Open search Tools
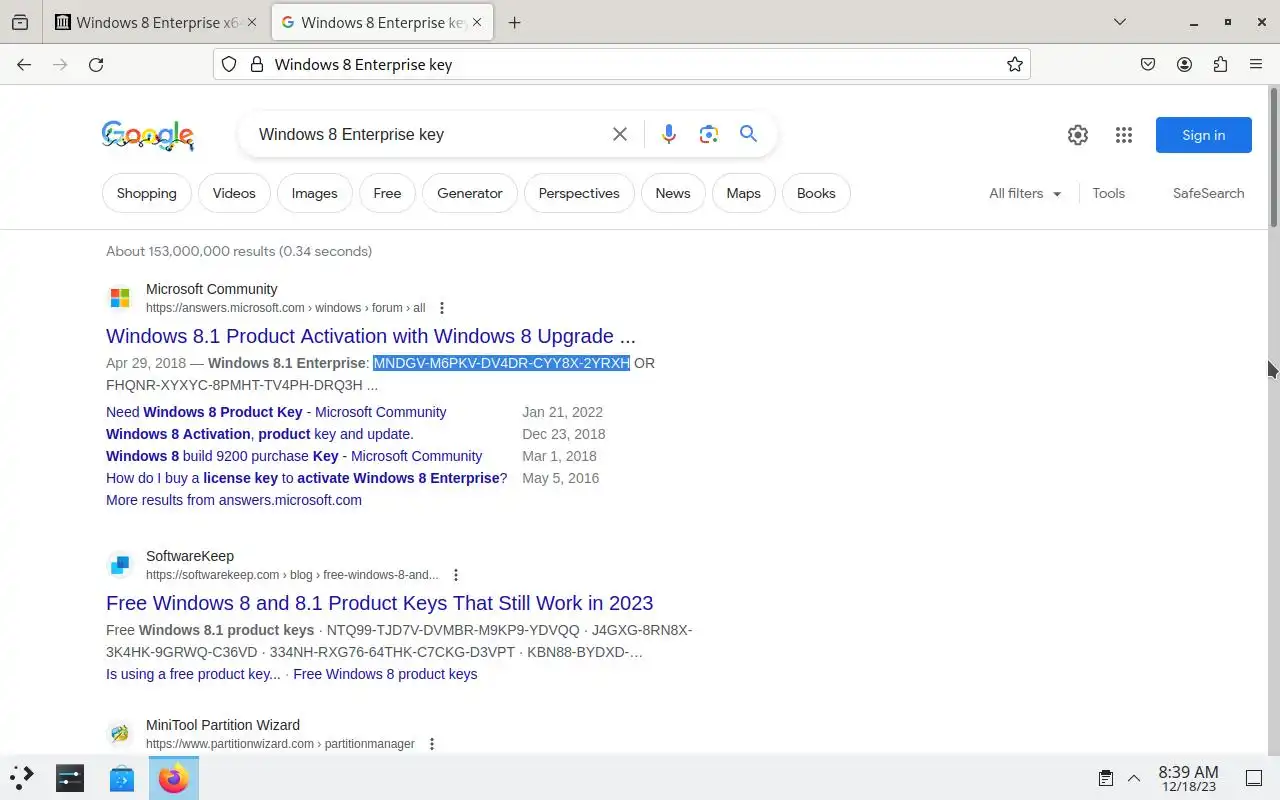Image resolution: width=1280 pixels, height=800 pixels. click(1108, 193)
